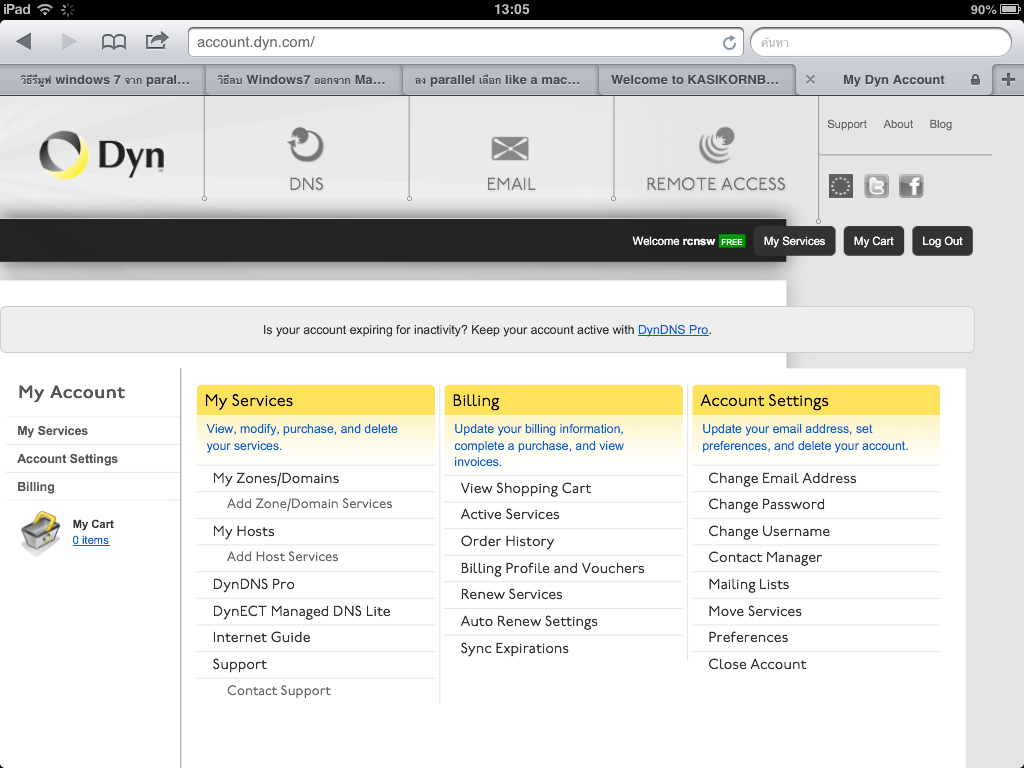This screenshot has height=768, width=1024.
Task: Click the 0 items cart link
Action: click(x=91, y=540)
